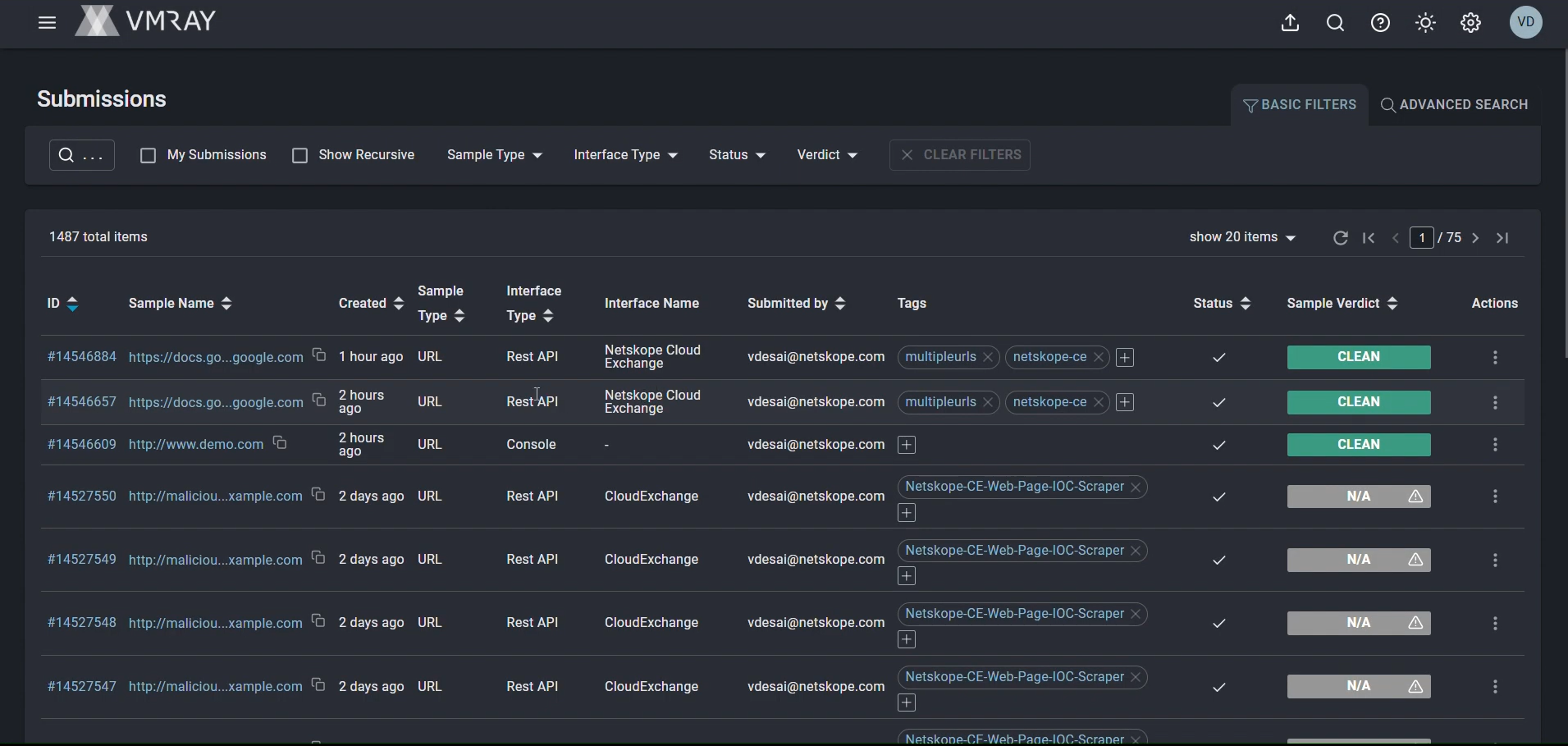This screenshot has width=1568, height=746.
Task: Expand the Sample Type filter dropdown
Action: point(495,155)
